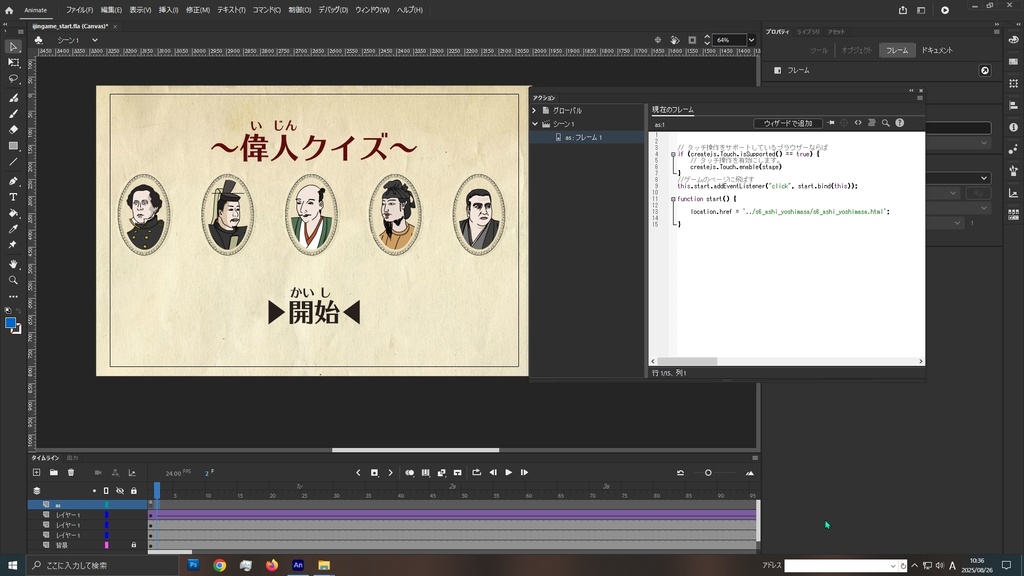This screenshot has height=576, width=1024.
Task: Open Actions panel help icon
Action: (x=899, y=123)
